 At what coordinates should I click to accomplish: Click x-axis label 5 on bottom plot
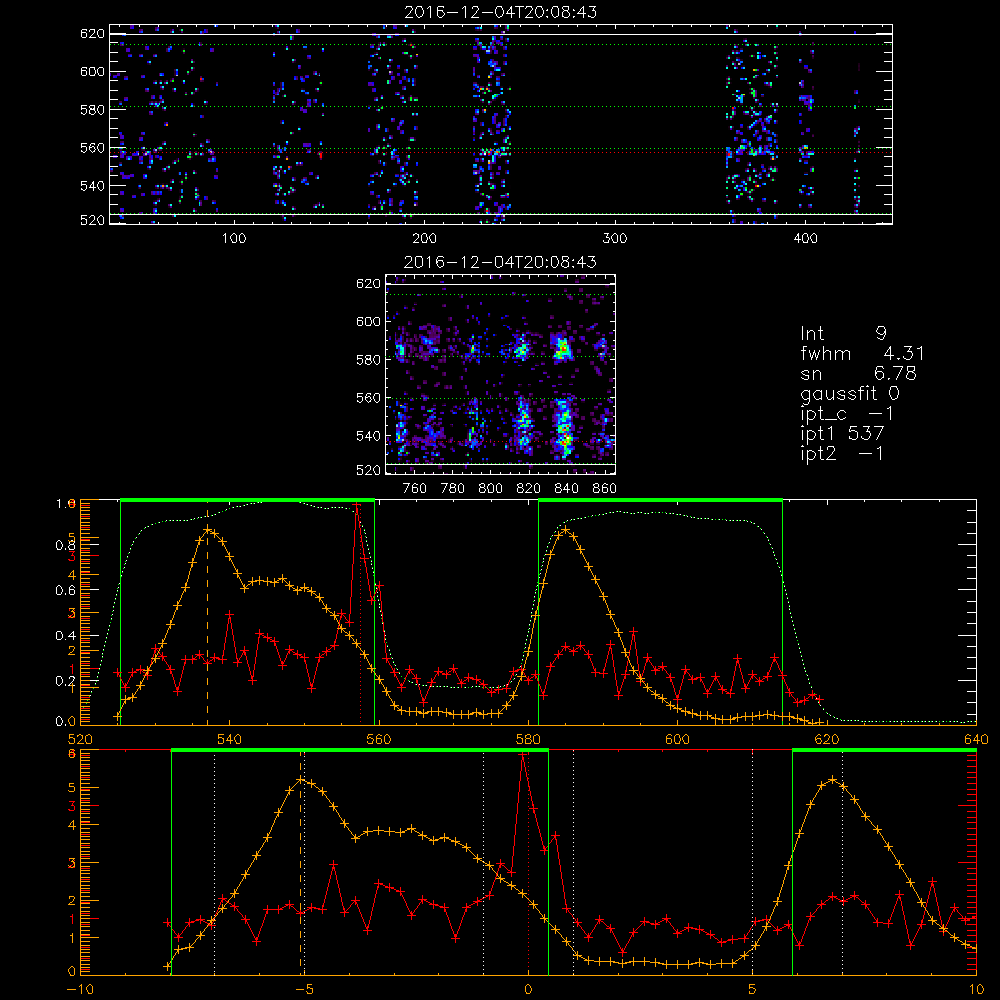[x=753, y=989]
